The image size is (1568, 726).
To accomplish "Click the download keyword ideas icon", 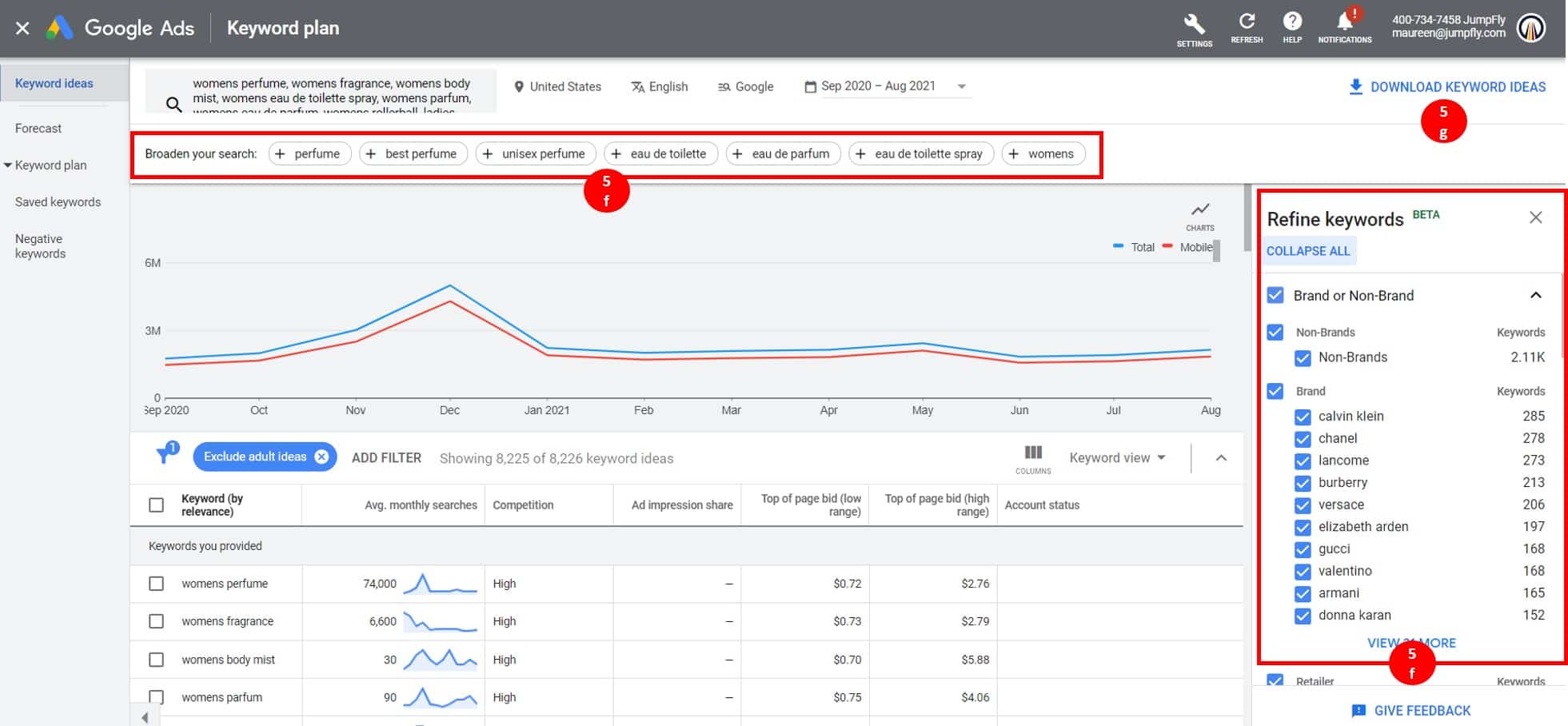I will coord(1355,86).
